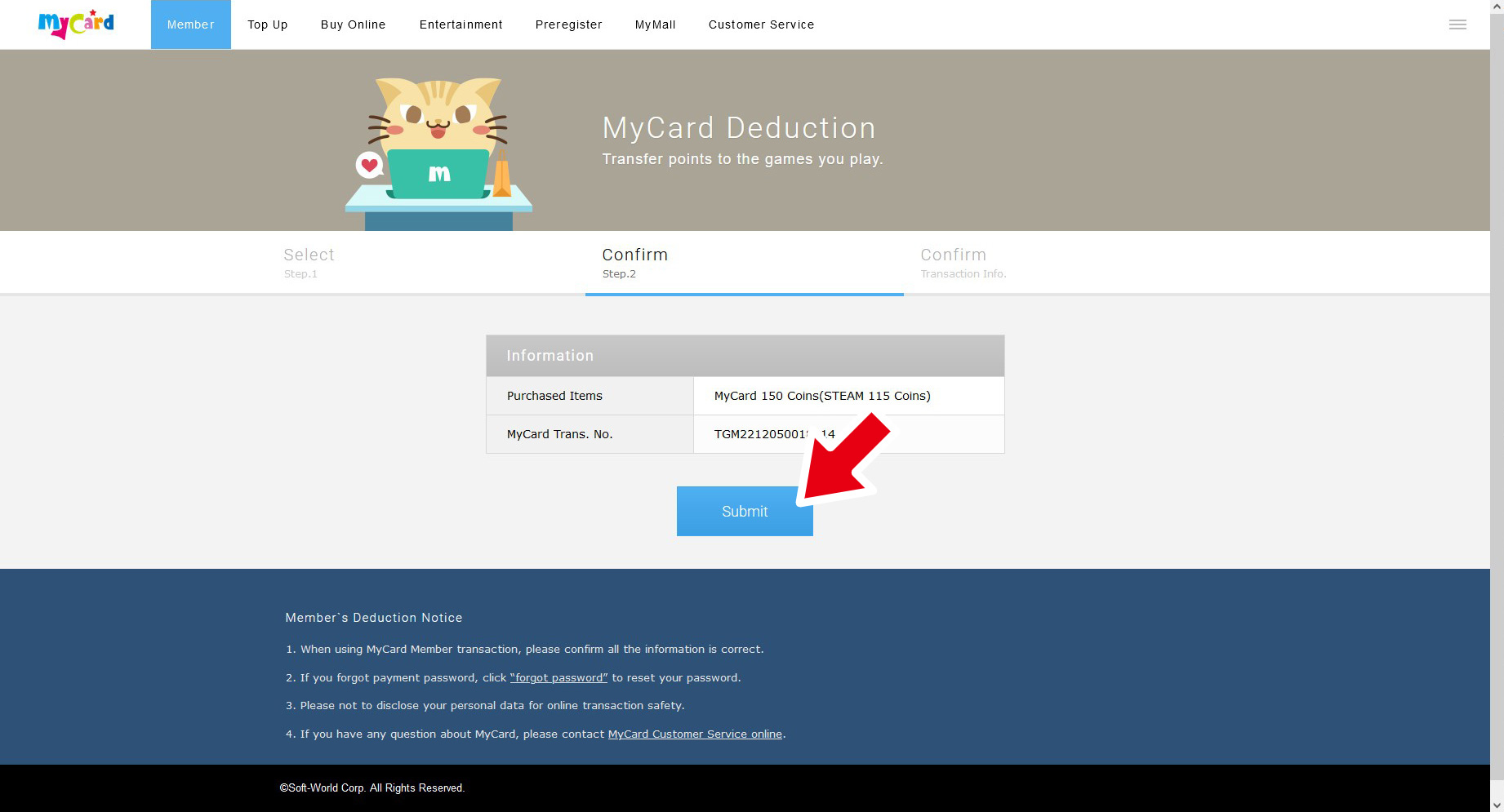Open MyCard Customer Service online link
The height and width of the screenshot is (812, 1504).
(695, 734)
